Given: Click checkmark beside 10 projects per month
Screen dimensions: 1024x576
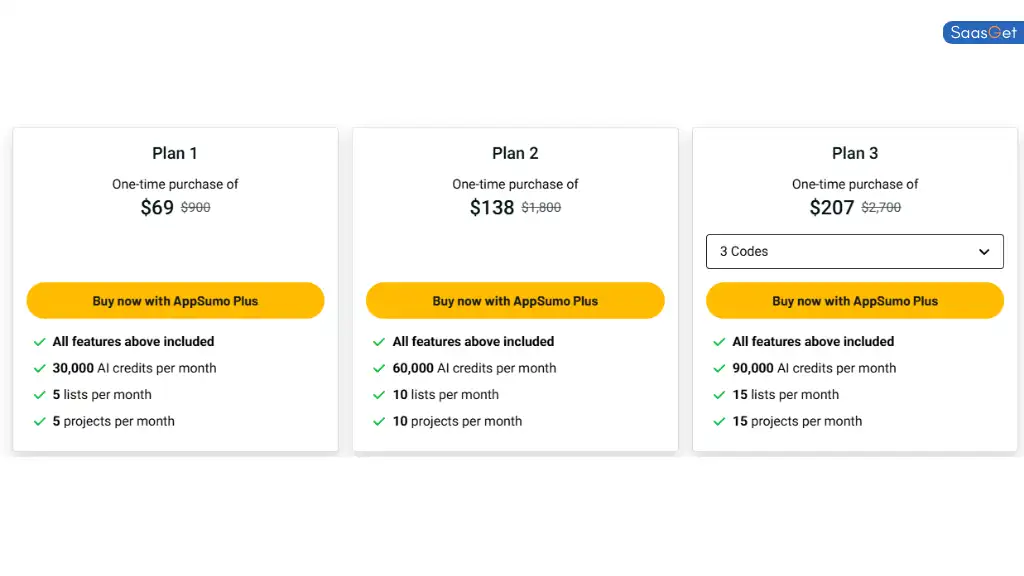Looking at the screenshot, I should (x=379, y=422).
